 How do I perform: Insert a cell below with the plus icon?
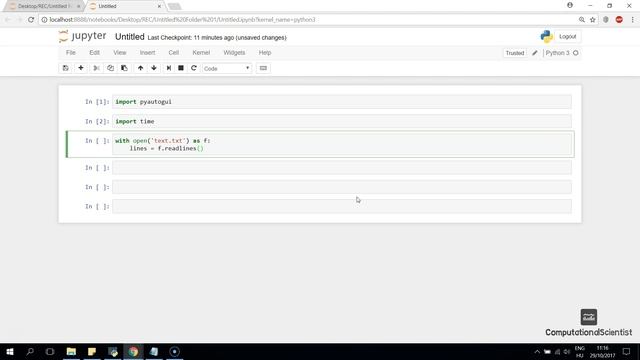(x=81, y=68)
